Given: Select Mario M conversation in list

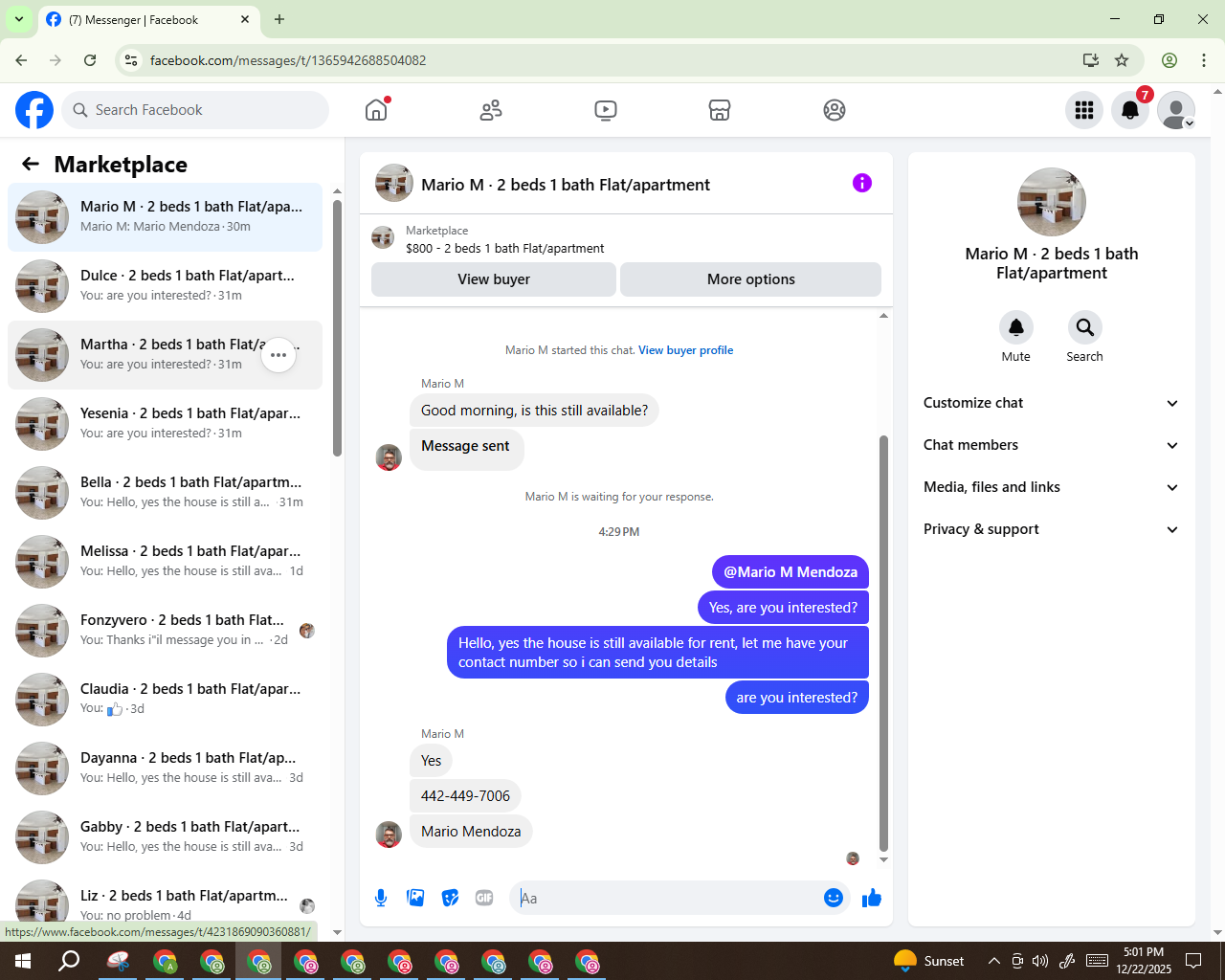Looking at the screenshot, I should coord(166,217).
